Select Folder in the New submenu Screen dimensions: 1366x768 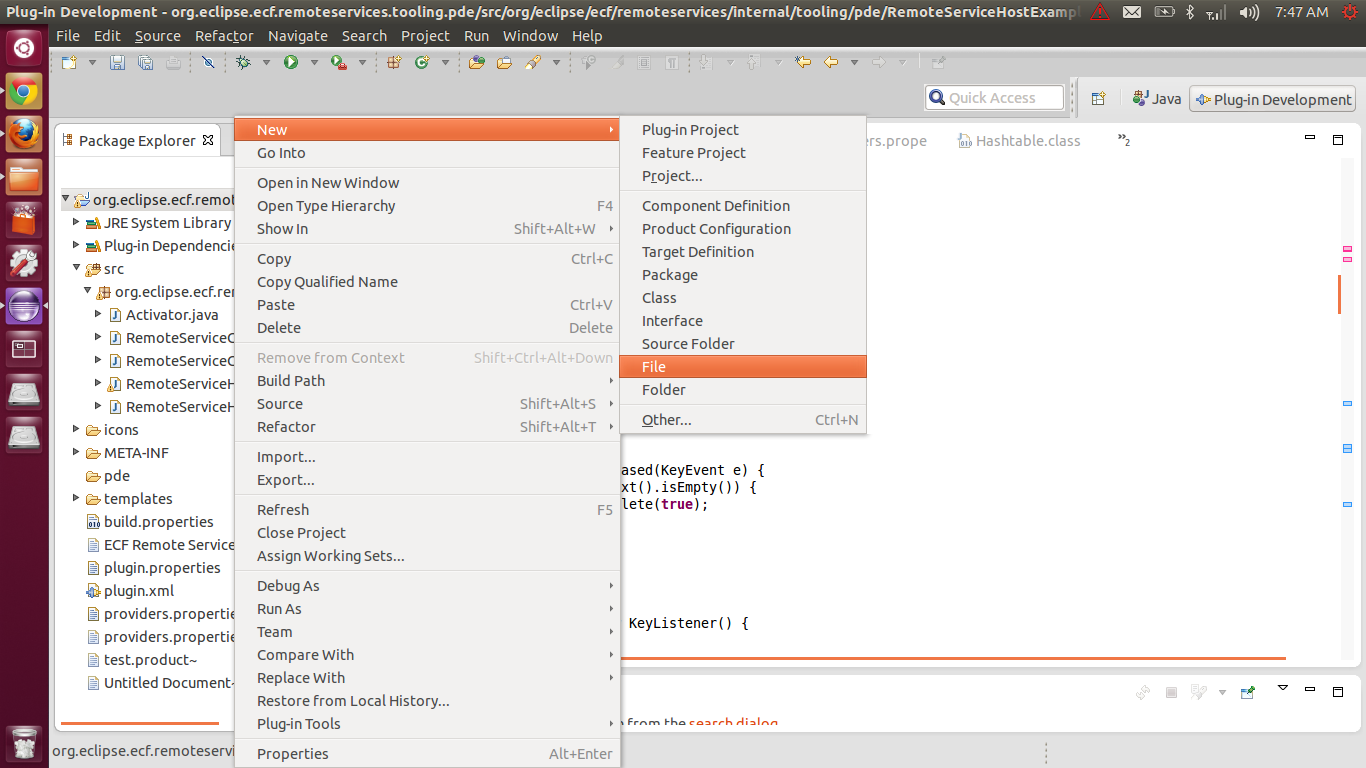(x=743, y=389)
